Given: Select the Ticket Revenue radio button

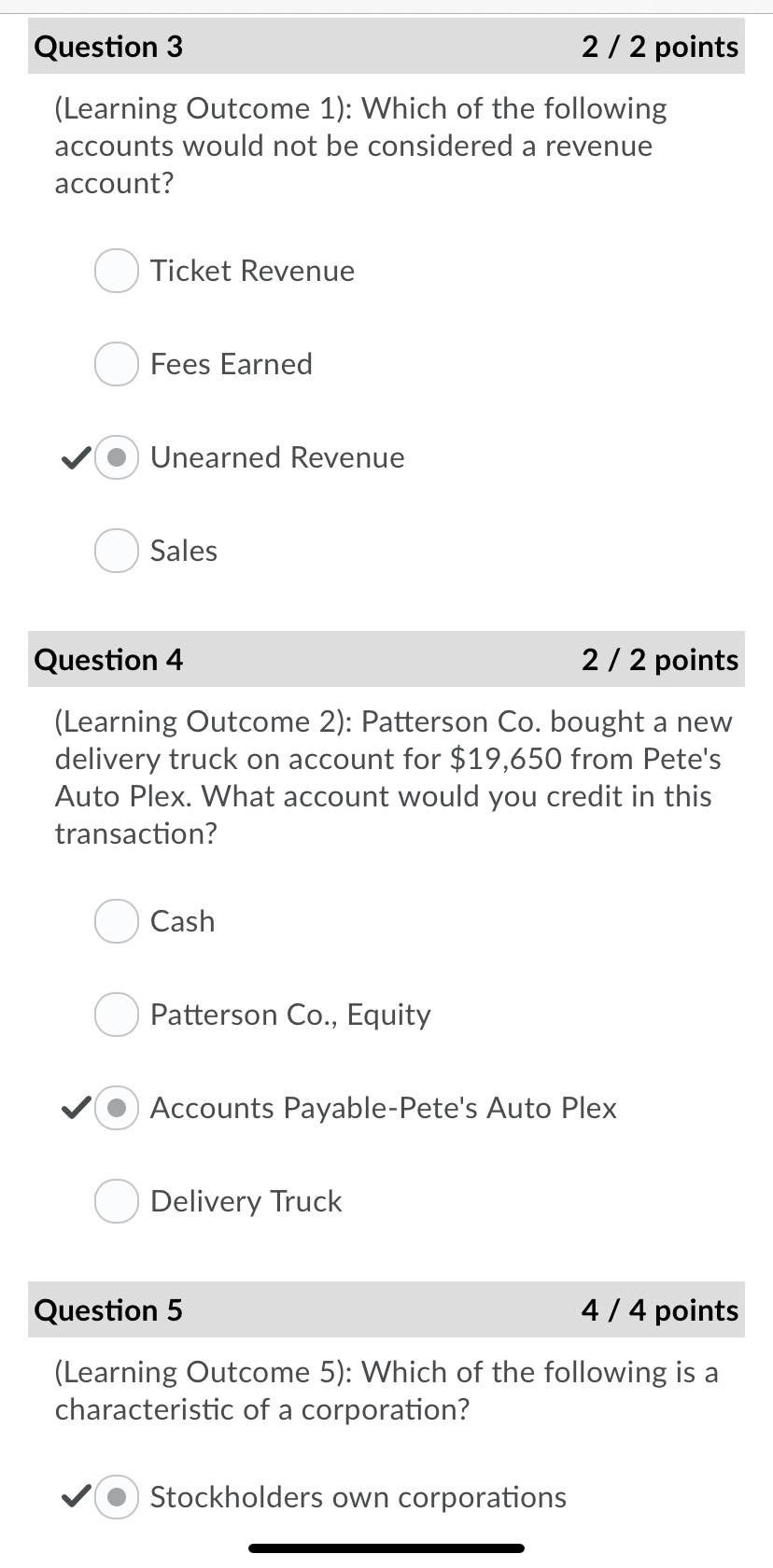Looking at the screenshot, I should click(x=117, y=271).
